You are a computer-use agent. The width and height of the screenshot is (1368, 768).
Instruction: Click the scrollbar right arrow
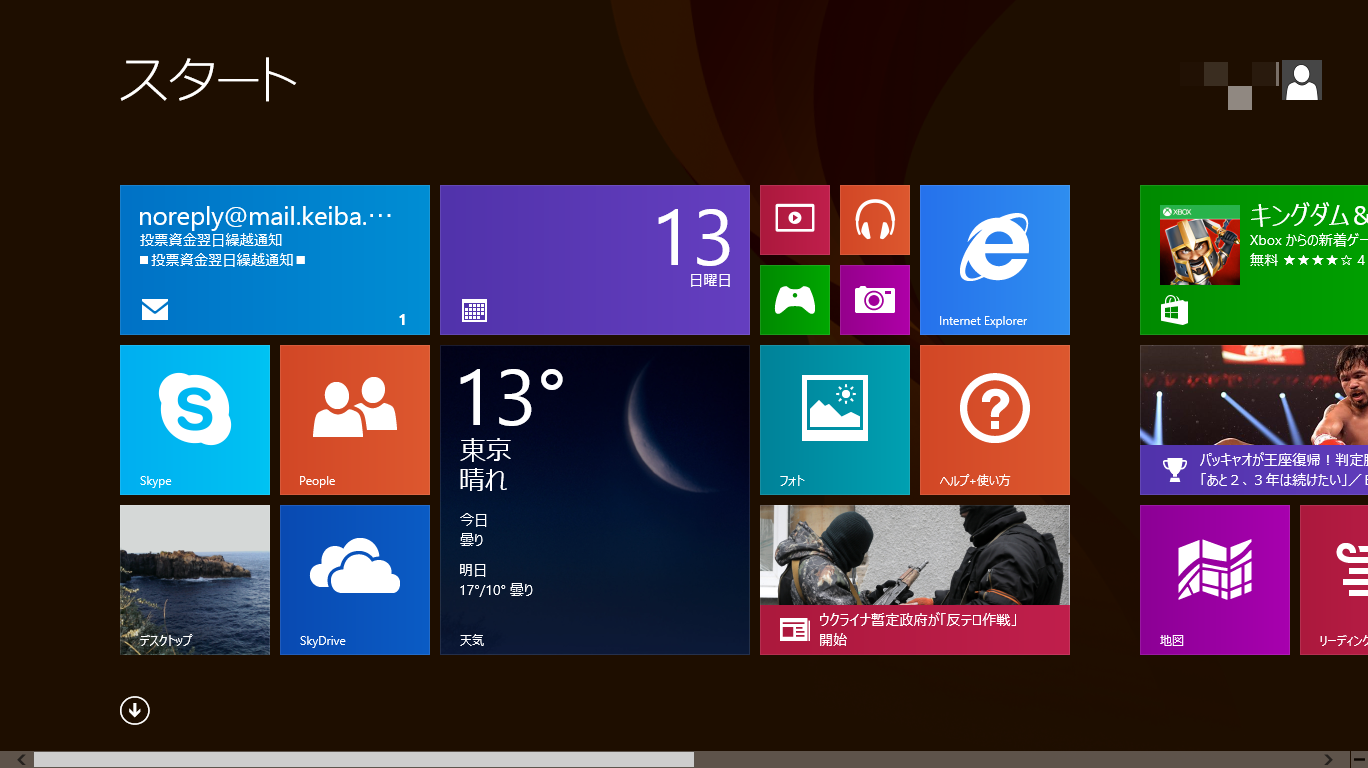(x=1328, y=760)
